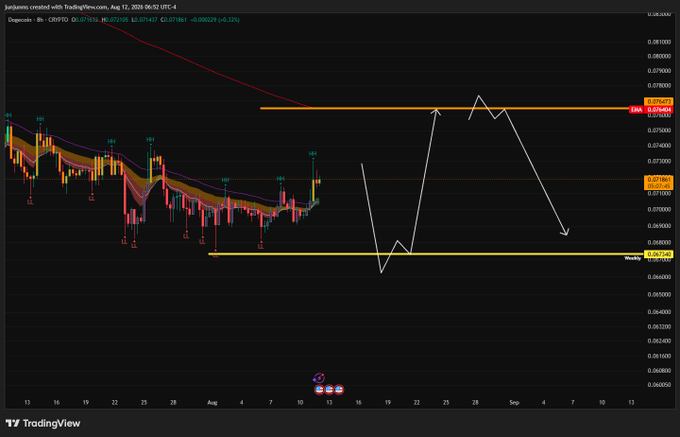Click the Dogecoin symbol name in legend
680x437 pixels.
[x=20, y=20]
